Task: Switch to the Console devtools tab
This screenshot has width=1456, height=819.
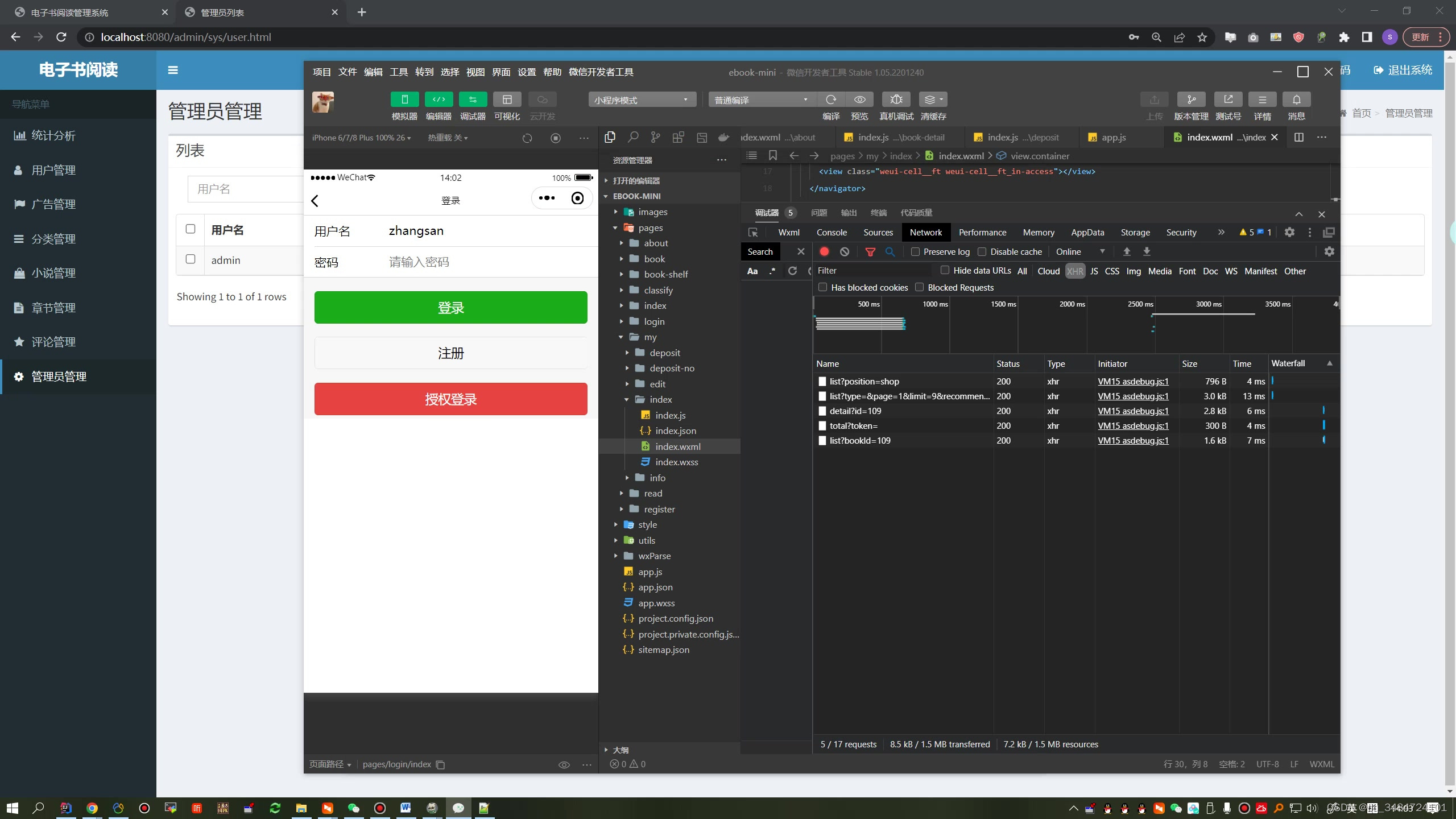Action: point(832,232)
